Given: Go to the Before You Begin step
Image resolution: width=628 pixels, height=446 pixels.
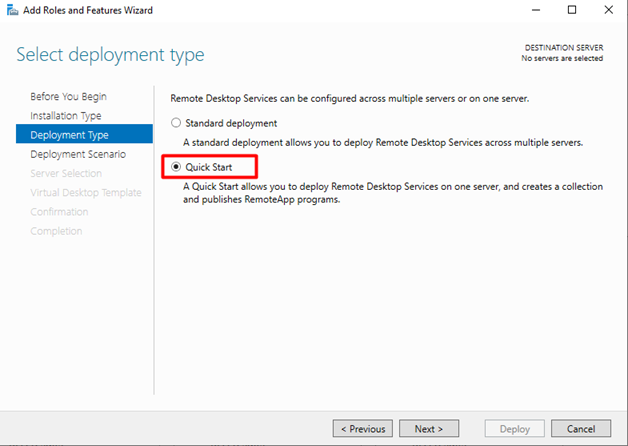Looking at the screenshot, I should pyautogui.click(x=68, y=96).
